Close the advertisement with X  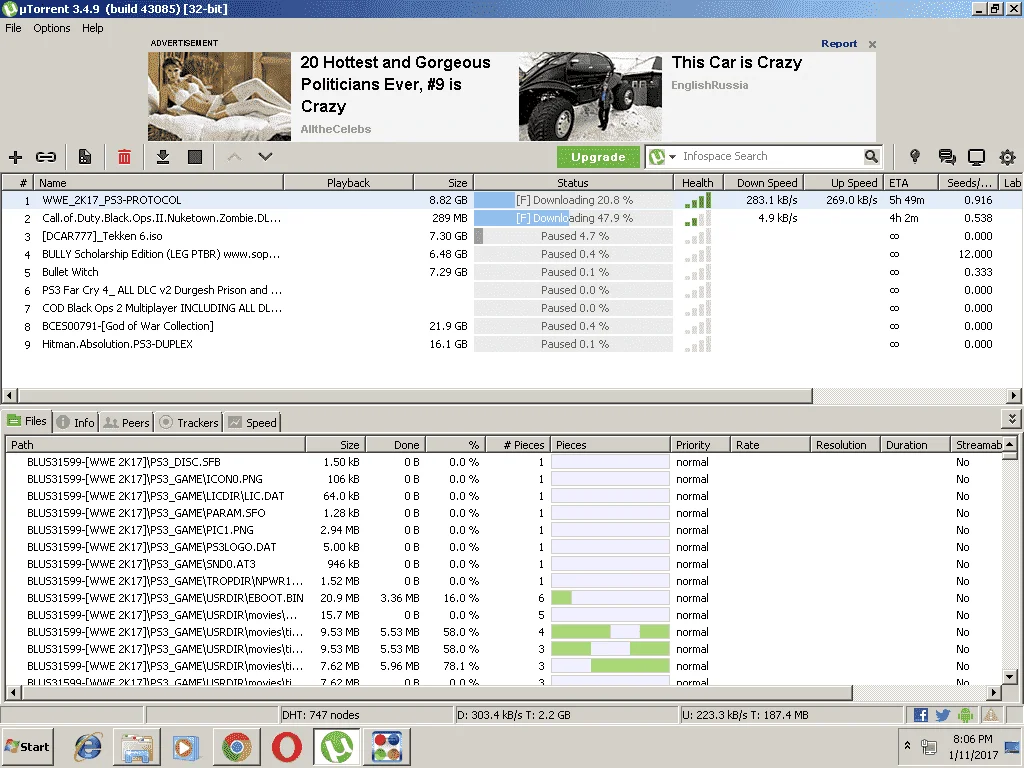tap(872, 44)
